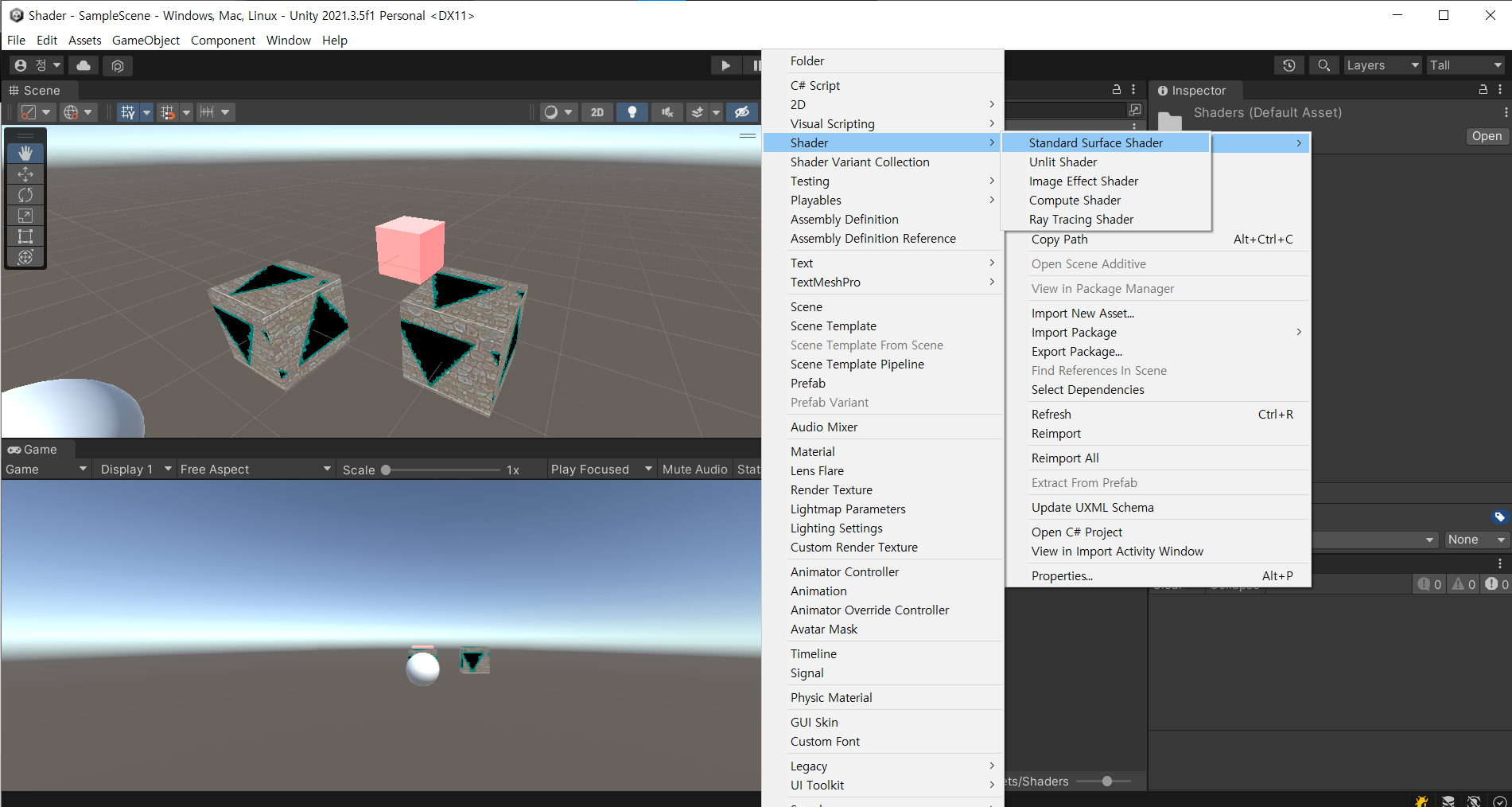The width and height of the screenshot is (1512, 807).
Task: Select the Hand view tool
Action: 25,153
